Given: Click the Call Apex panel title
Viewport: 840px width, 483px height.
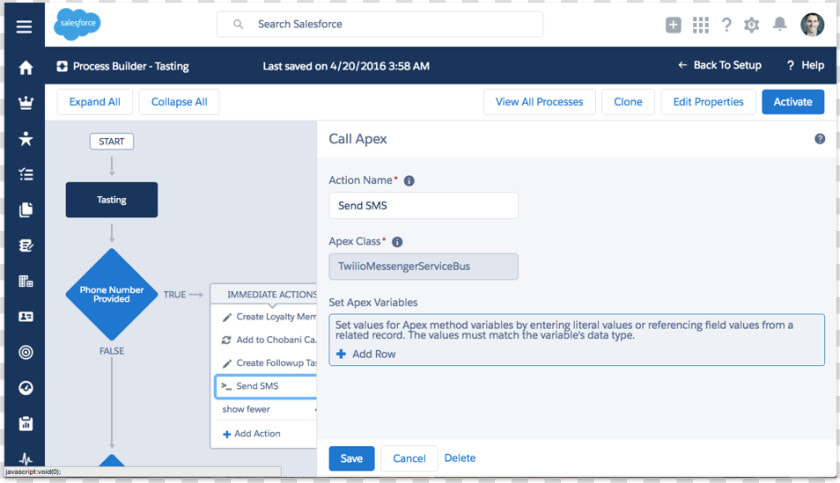Looking at the screenshot, I should click(357, 139).
